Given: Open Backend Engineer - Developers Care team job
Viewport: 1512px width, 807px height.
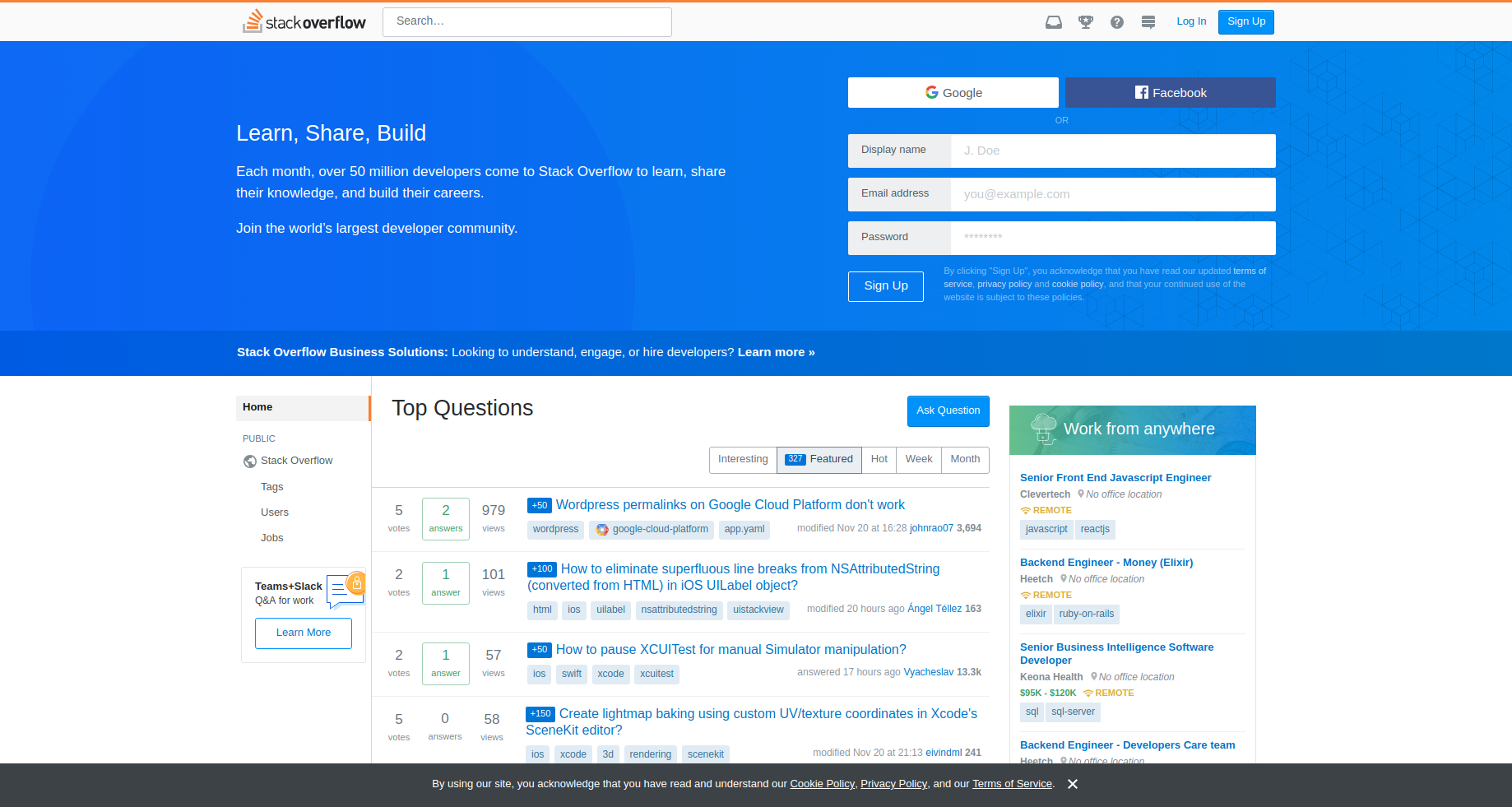Looking at the screenshot, I should click(x=1127, y=745).
